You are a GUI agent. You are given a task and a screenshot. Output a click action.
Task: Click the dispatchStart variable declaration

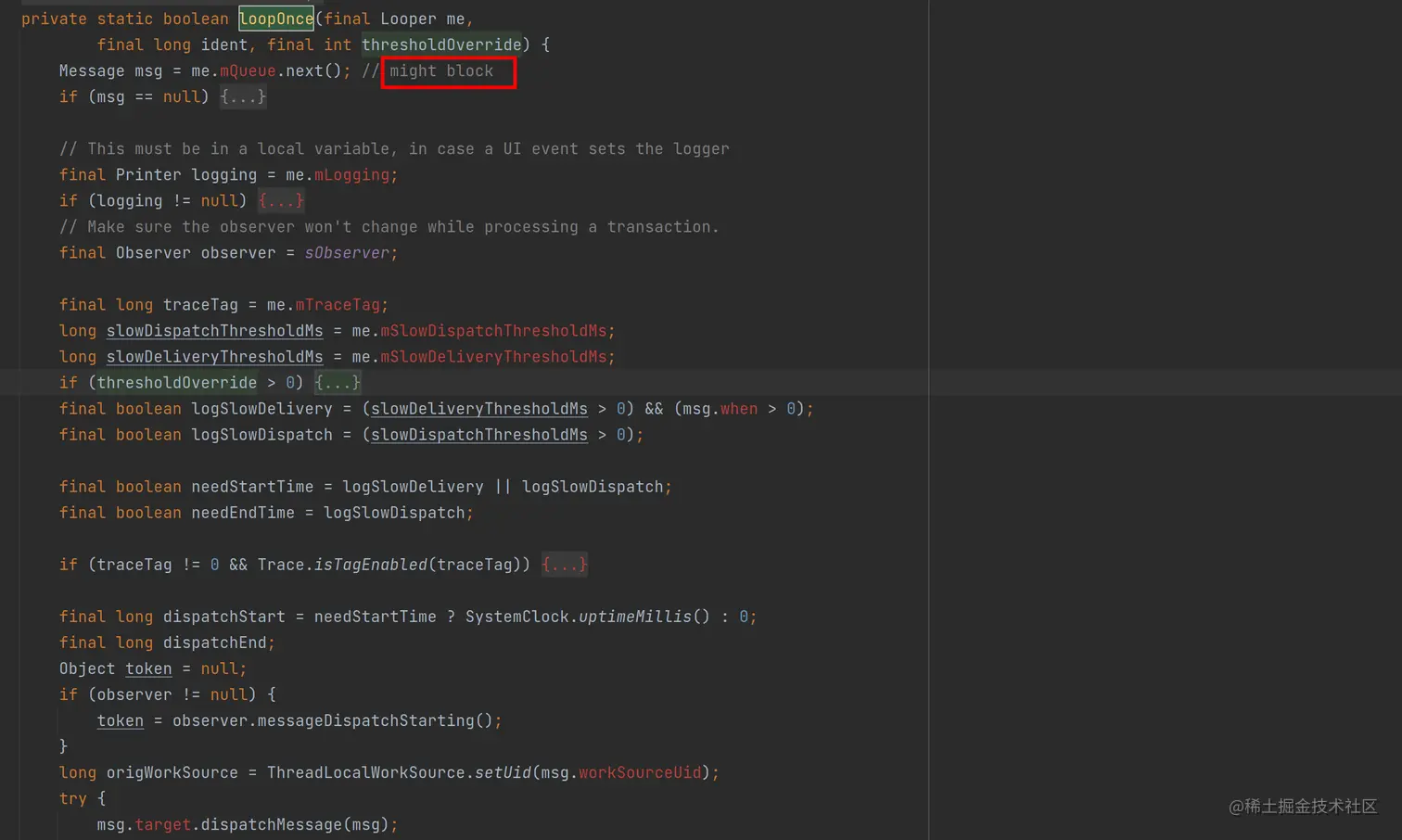point(224,616)
